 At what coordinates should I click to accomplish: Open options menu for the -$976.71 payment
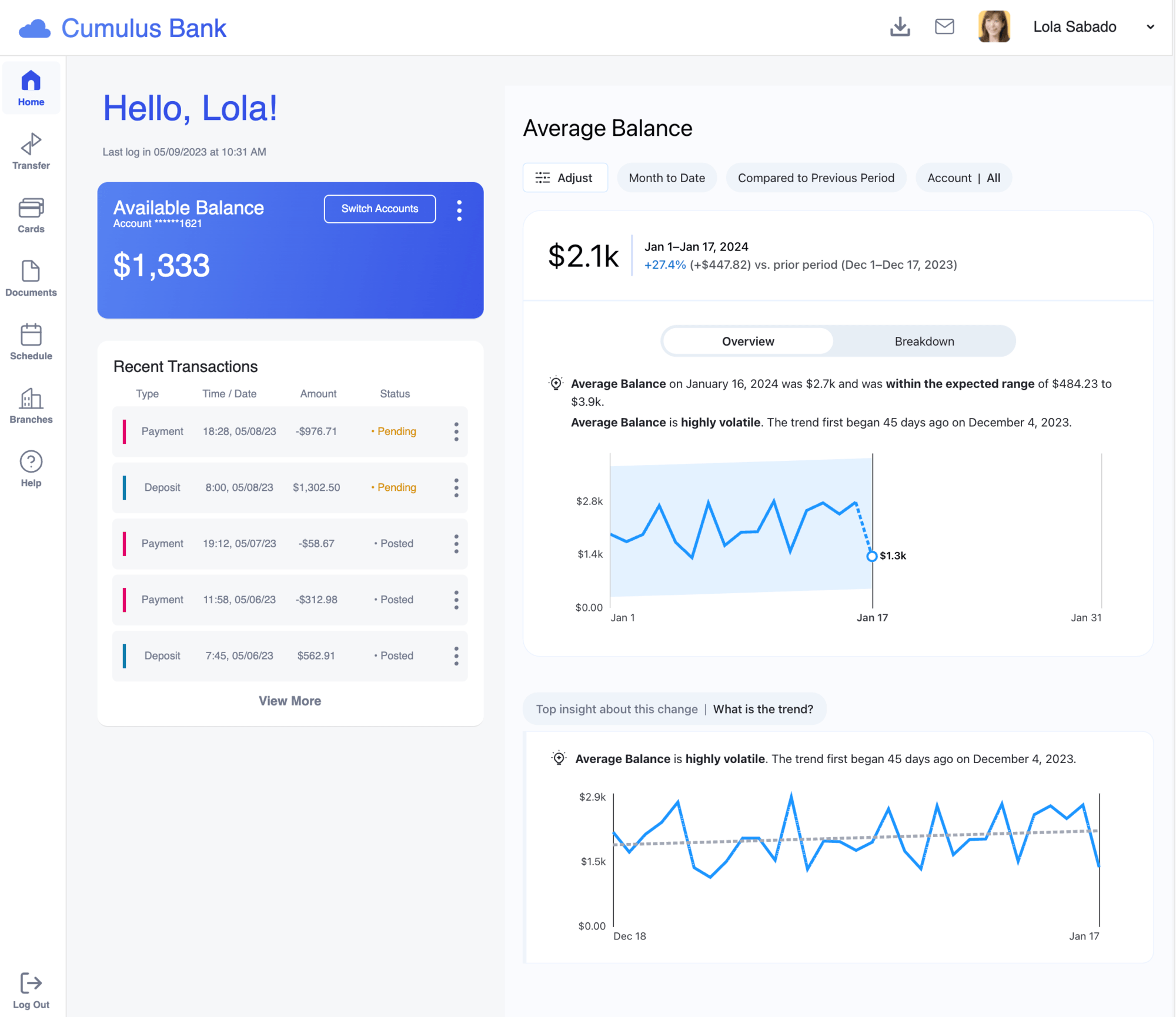[456, 431]
